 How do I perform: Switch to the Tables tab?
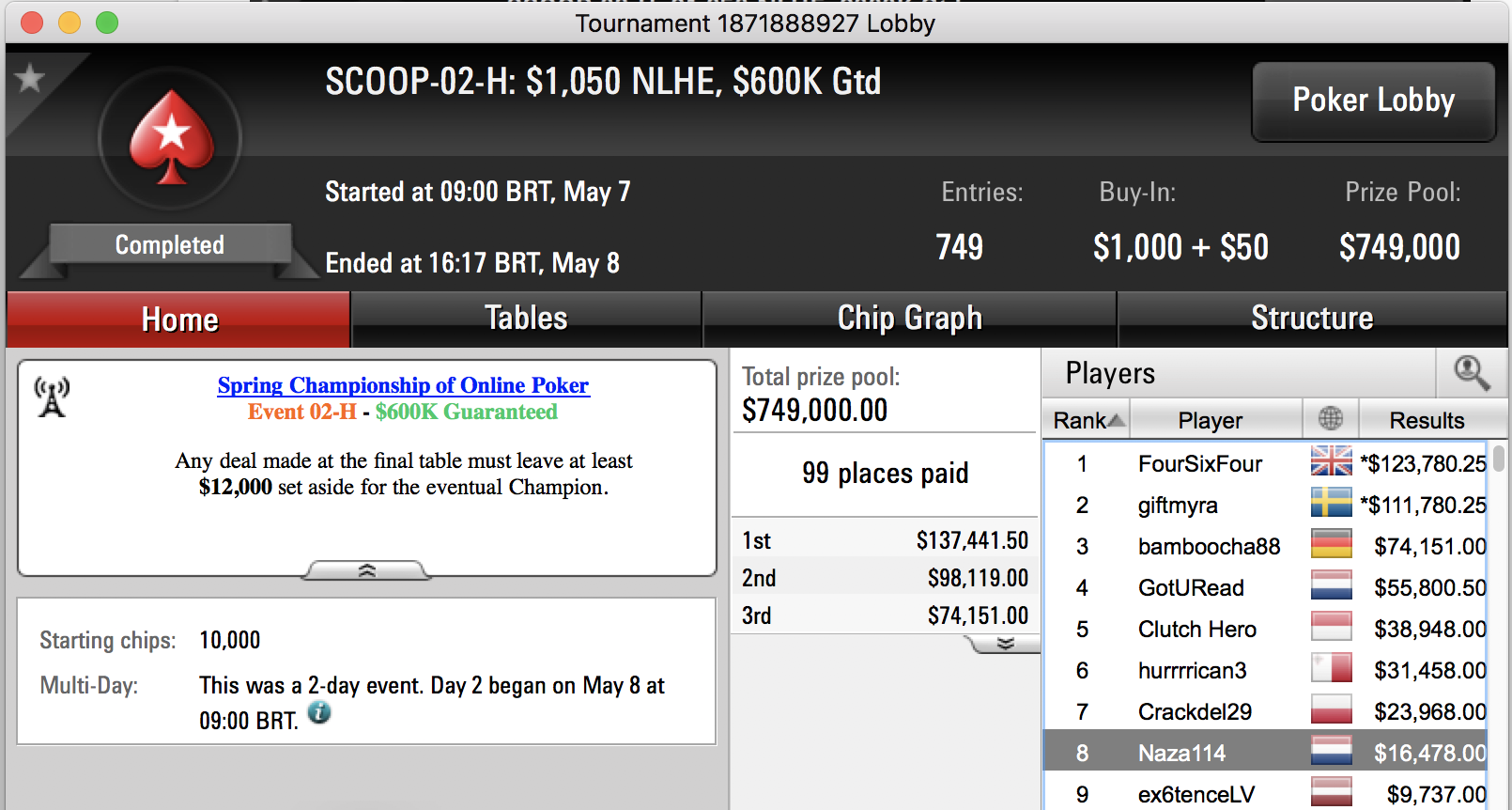pos(526,319)
